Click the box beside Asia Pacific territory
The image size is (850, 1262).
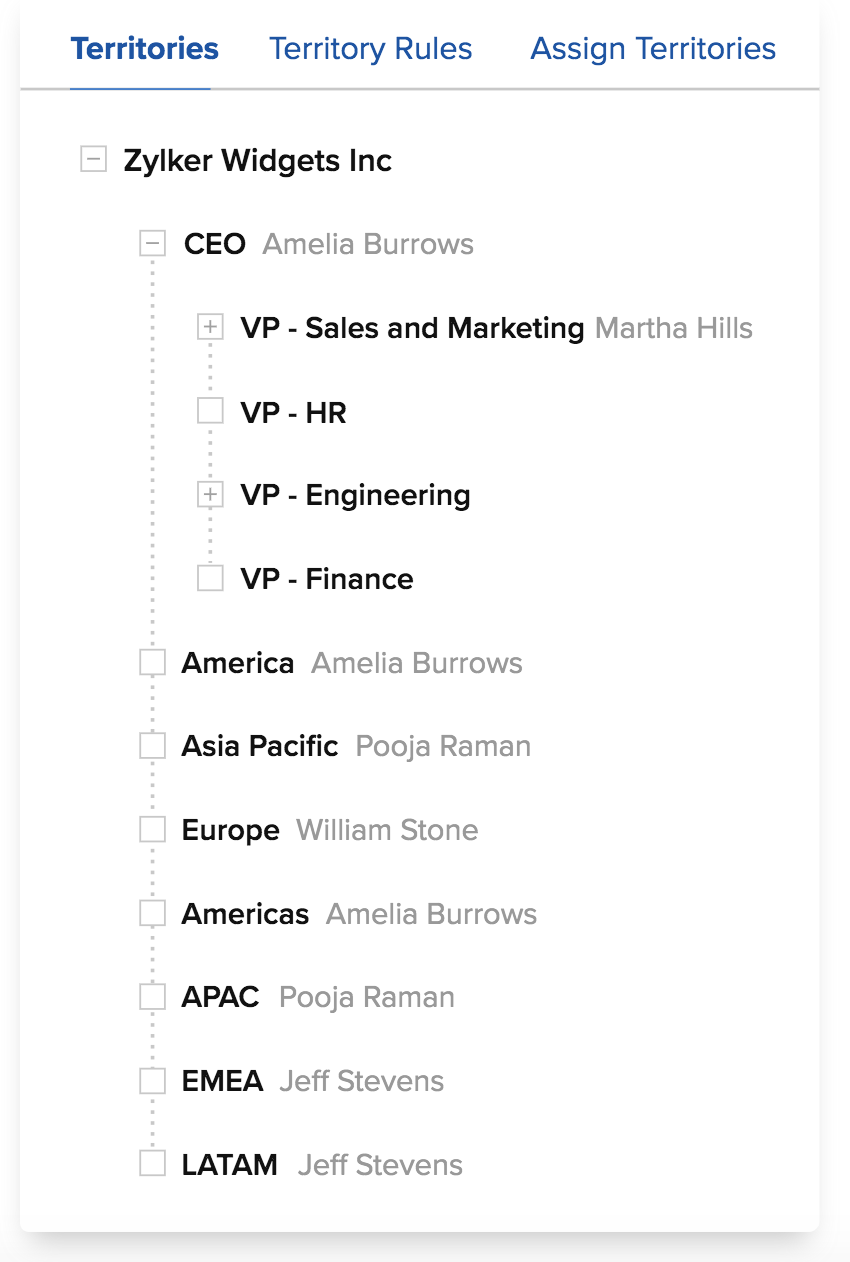tap(152, 745)
